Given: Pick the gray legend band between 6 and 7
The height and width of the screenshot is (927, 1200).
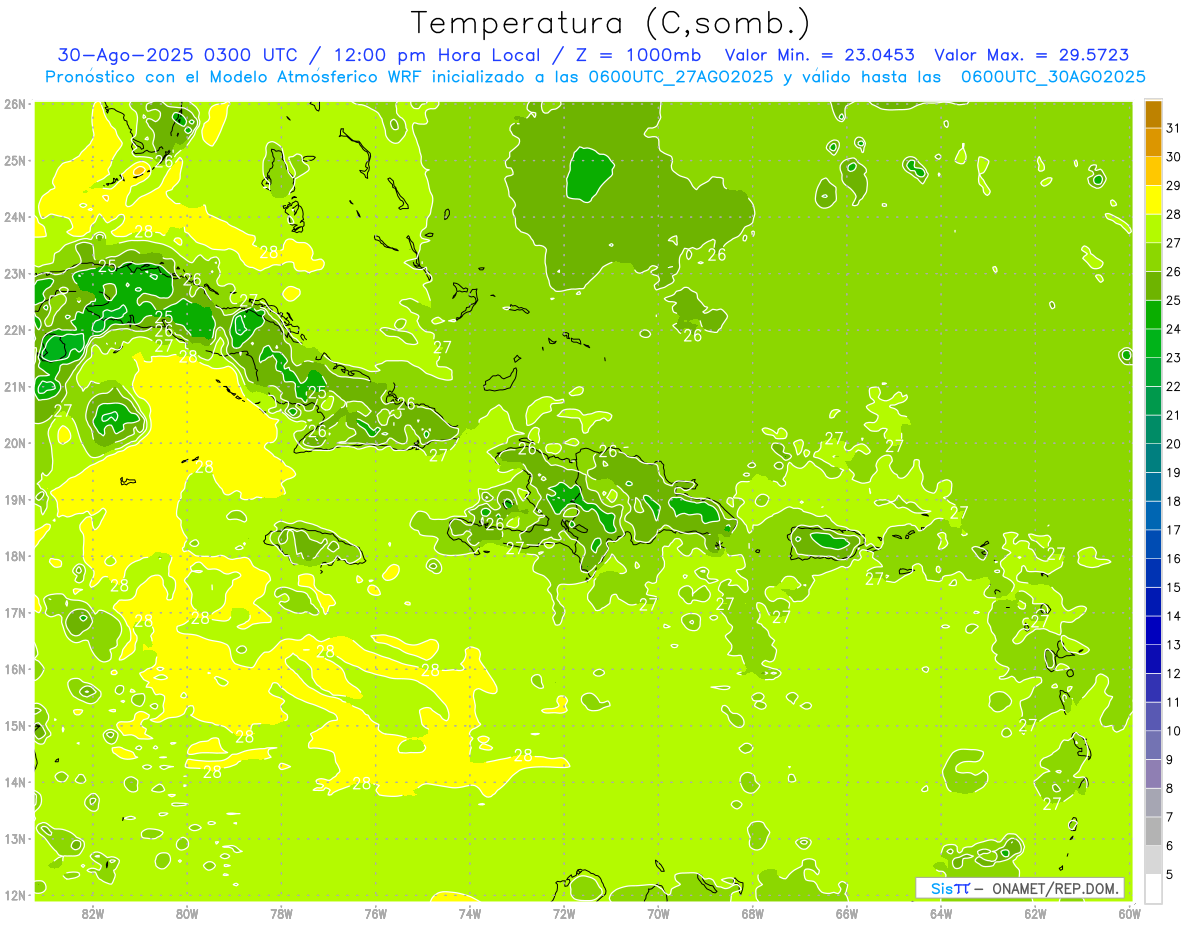Looking at the screenshot, I should point(1153,831).
